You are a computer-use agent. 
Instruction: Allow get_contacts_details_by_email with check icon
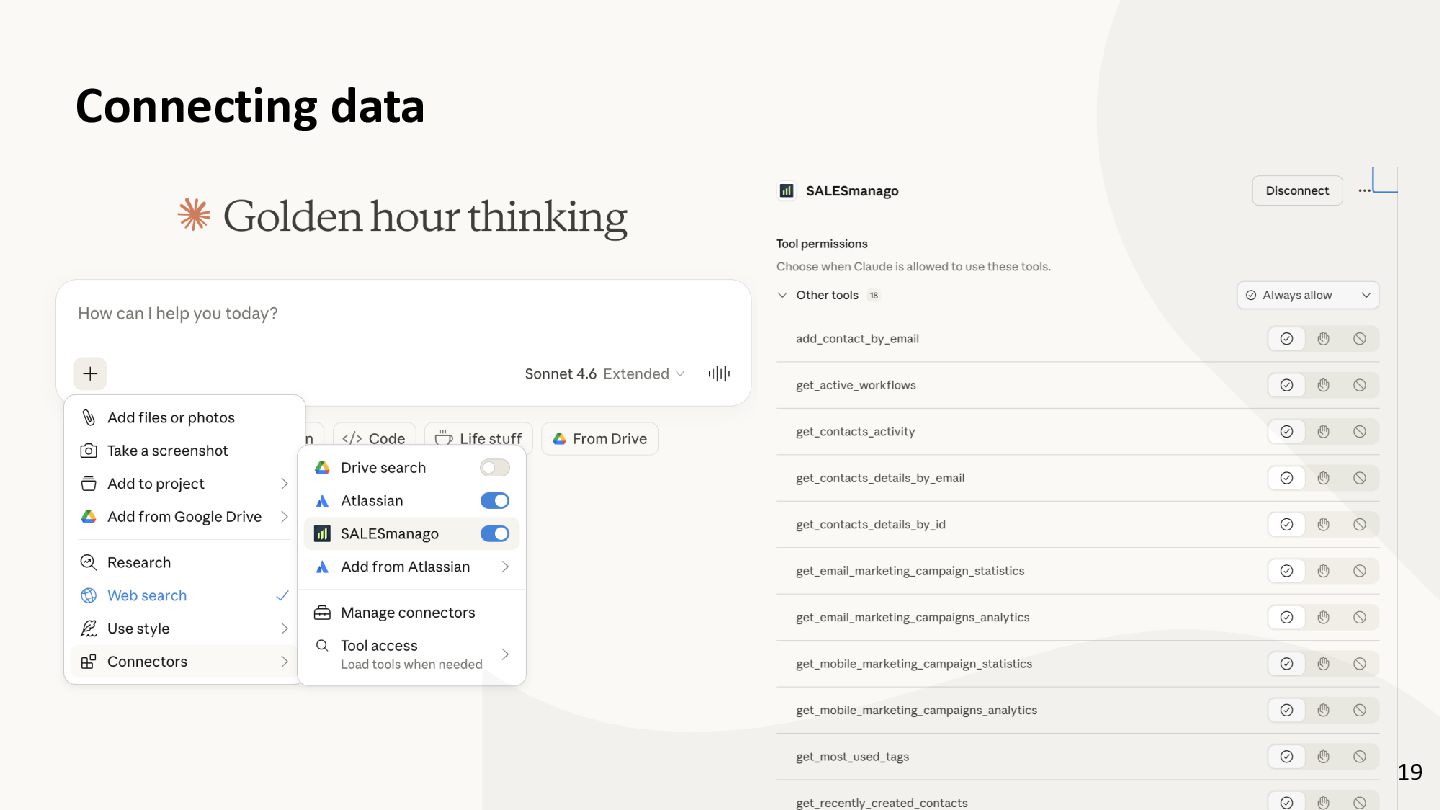point(1287,478)
